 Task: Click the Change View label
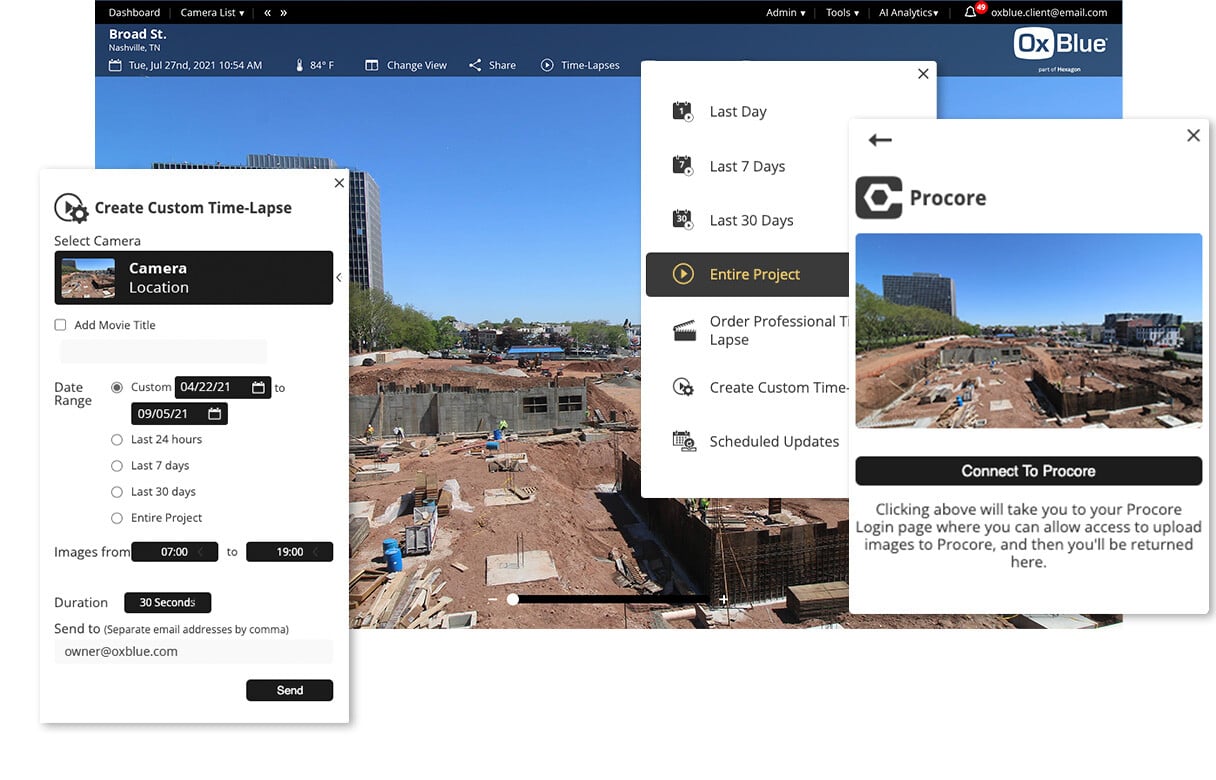click(x=417, y=65)
